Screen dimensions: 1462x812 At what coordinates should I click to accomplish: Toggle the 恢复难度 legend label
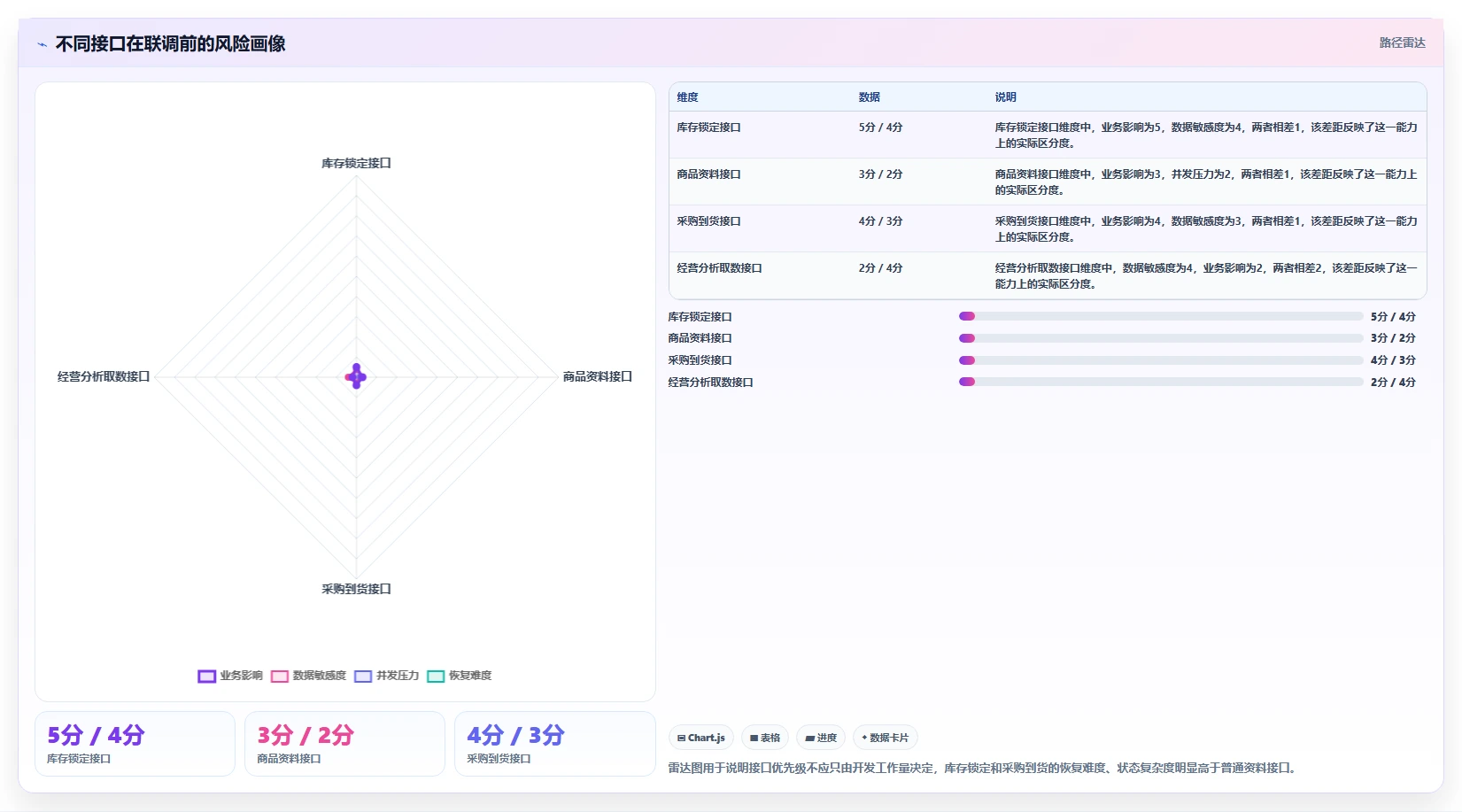pyautogui.click(x=469, y=676)
